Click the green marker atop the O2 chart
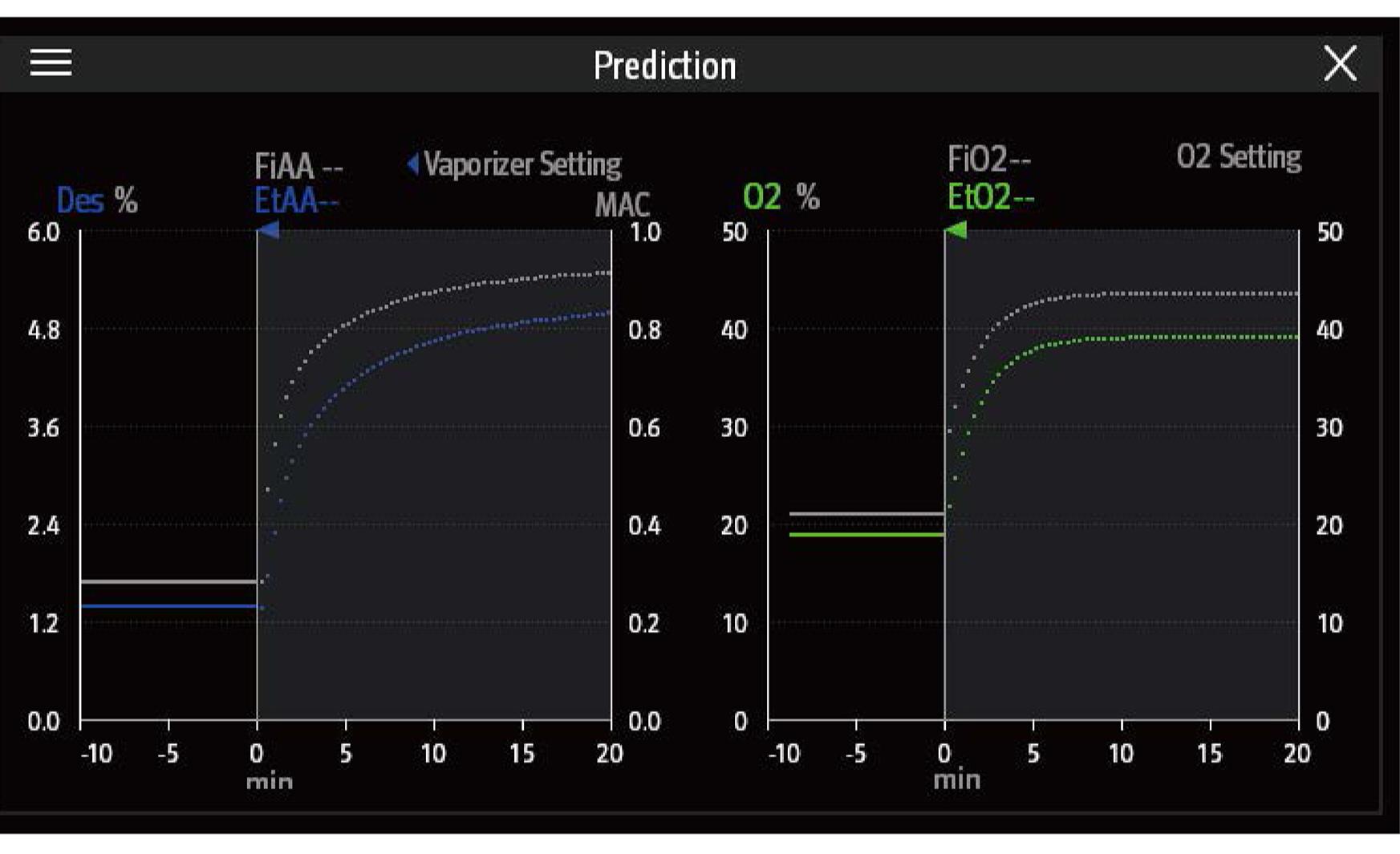1400x854 pixels. 956,231
